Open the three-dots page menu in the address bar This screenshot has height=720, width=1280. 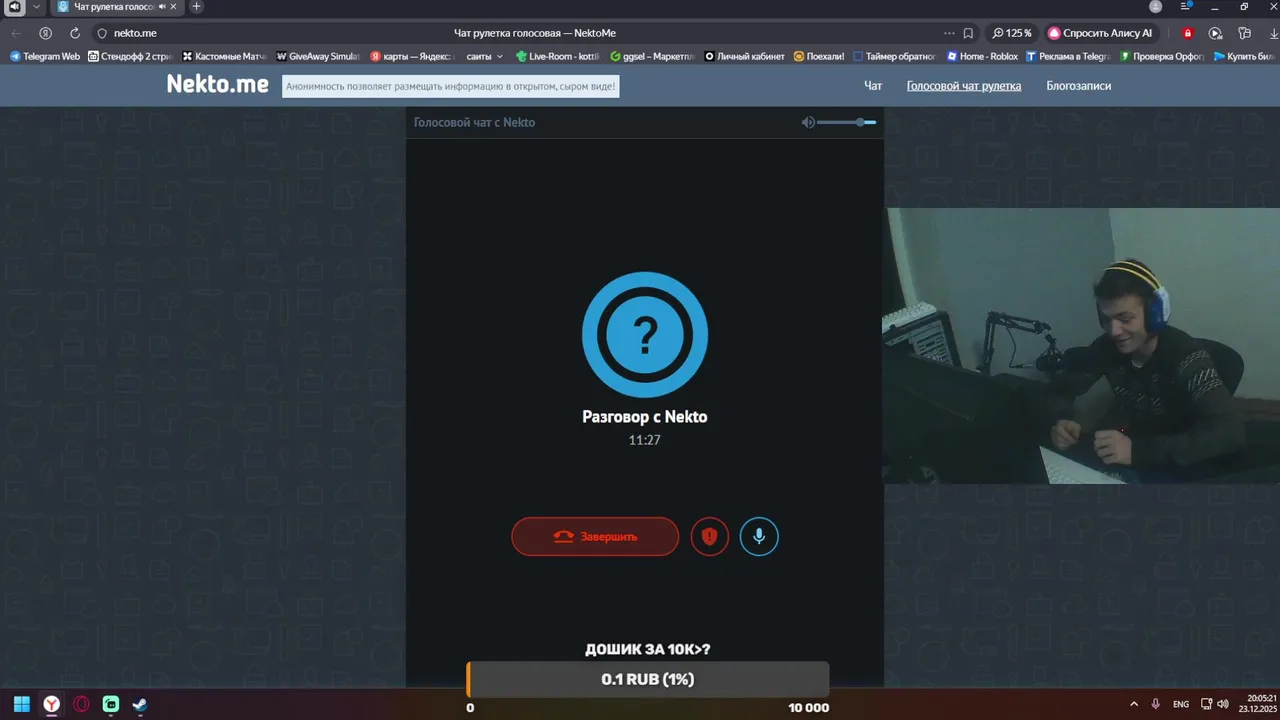coord(949,33)
